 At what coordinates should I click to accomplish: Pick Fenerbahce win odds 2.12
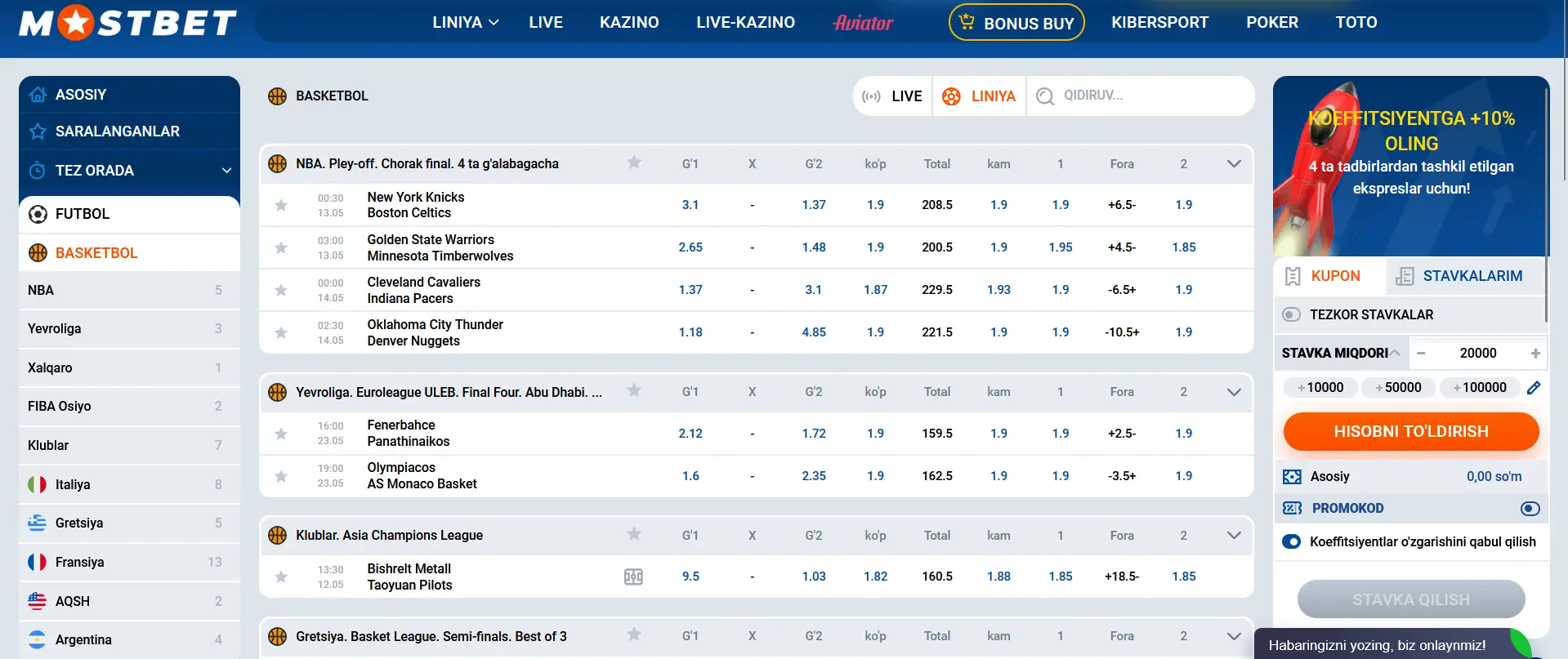pyautogui.click(x=690, y=434)
